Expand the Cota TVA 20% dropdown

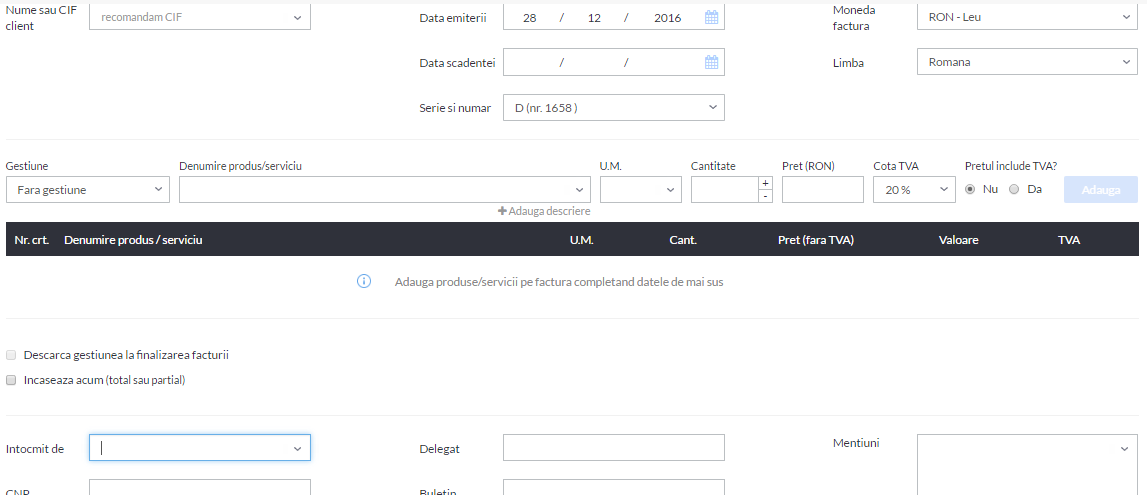[914, 189]
